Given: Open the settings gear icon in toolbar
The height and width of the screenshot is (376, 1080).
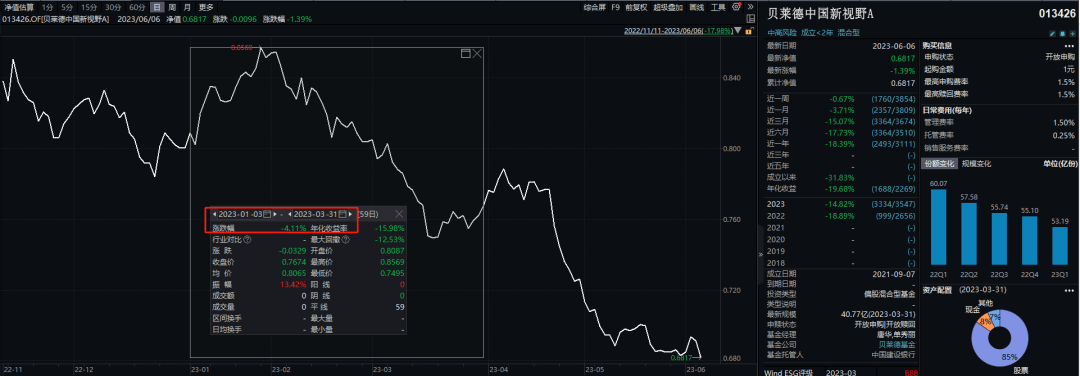Looking at the screenshot, I should click(x=736, y=7).
